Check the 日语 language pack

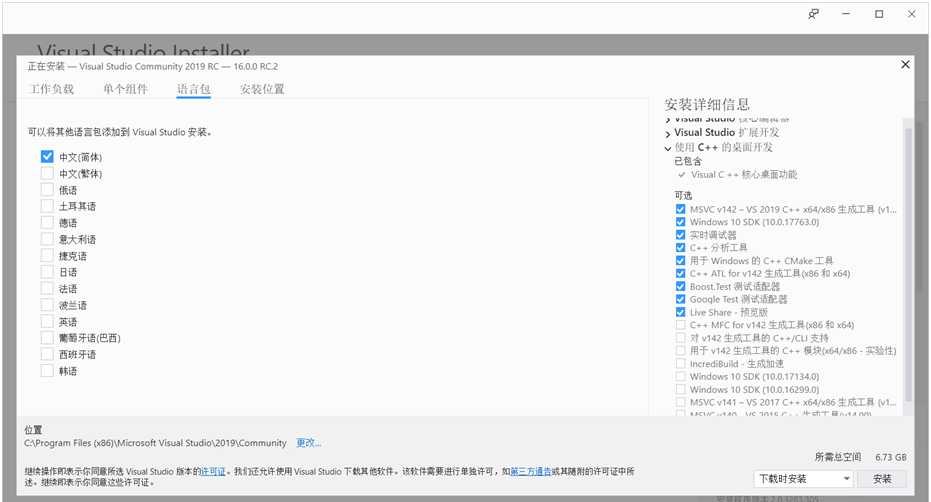[47, 272]
